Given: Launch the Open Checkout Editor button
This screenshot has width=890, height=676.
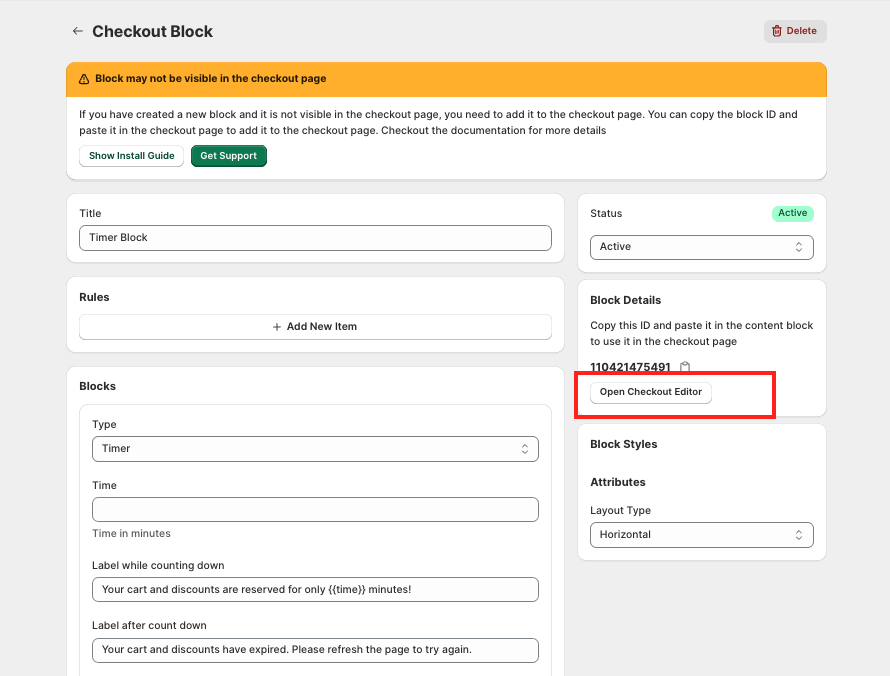Looking at the screenshot, I should click(x=650, y=392).
